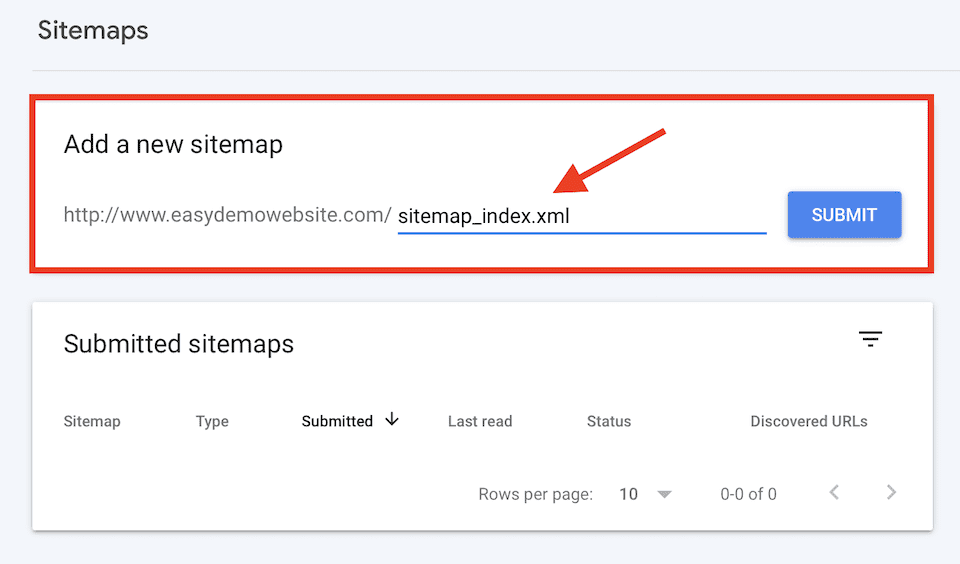Sort by the Status column header

(609, 421)
